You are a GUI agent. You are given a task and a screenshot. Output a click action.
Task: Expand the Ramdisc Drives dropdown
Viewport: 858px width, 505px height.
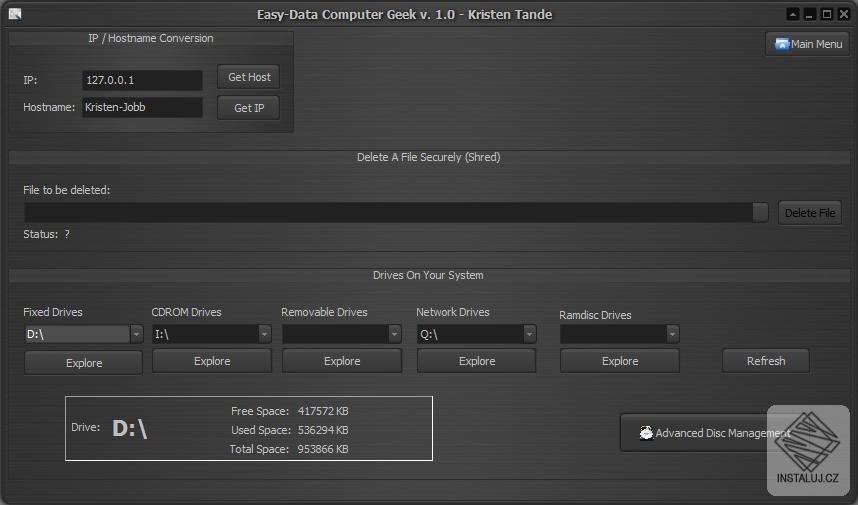click(673, 334)
